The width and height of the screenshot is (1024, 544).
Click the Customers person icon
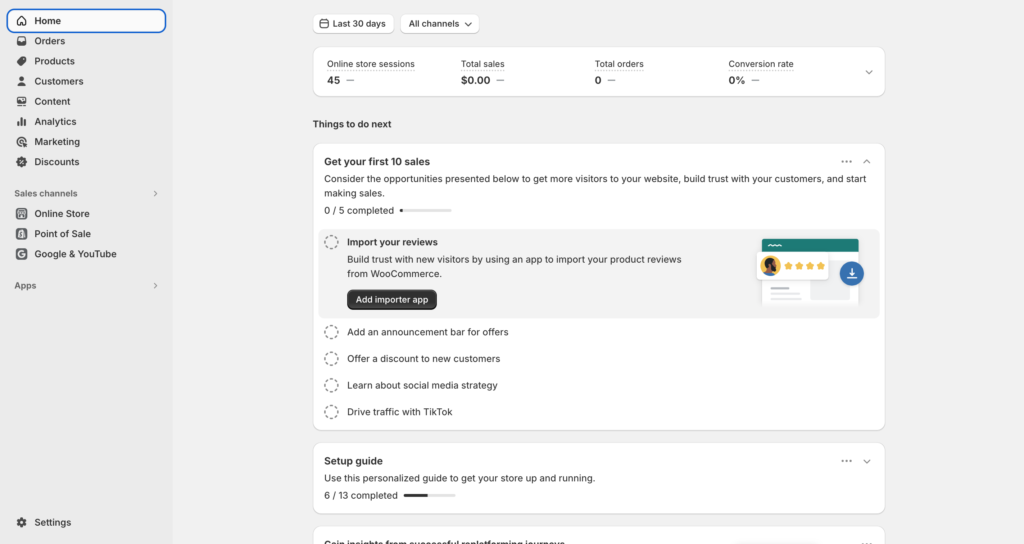[x=22, y=82]
